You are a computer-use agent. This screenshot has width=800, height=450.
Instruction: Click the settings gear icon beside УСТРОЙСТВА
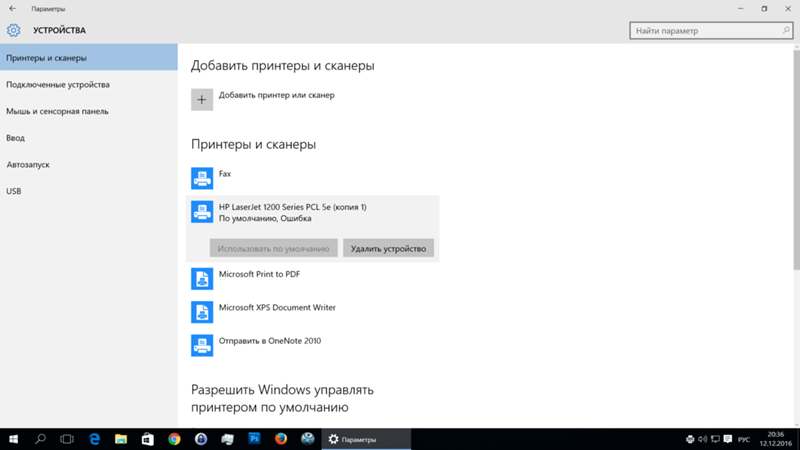14,30
